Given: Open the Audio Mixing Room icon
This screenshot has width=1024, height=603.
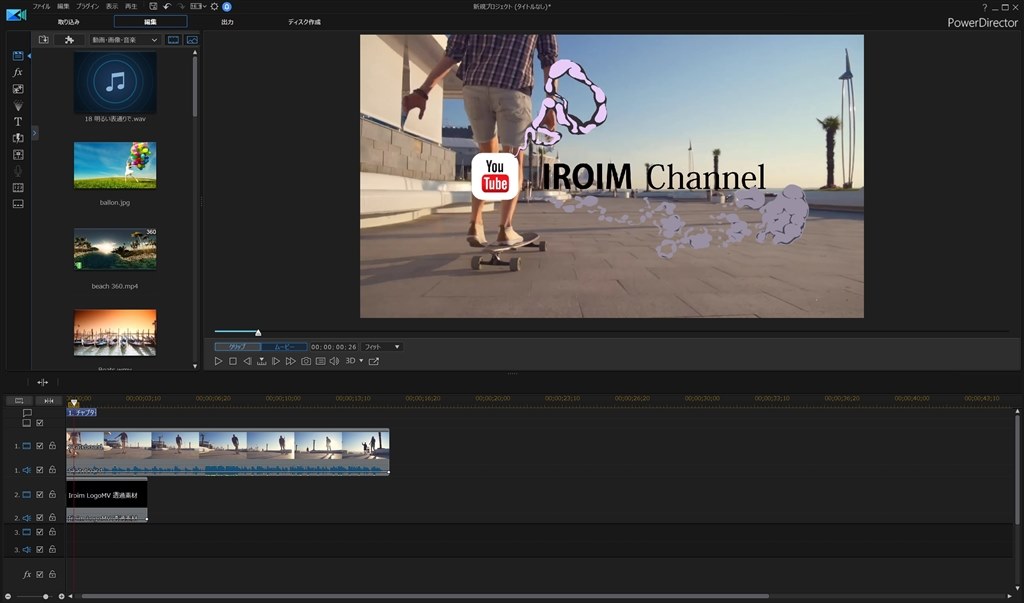Looking at the screenshot, I should click(x=18, y=155).
